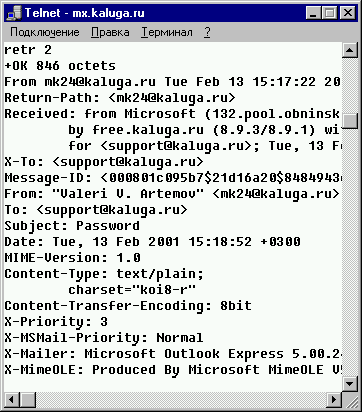
Task: Click the horizontal scrollbar right arrow
Action: click(x=334, y=399)
